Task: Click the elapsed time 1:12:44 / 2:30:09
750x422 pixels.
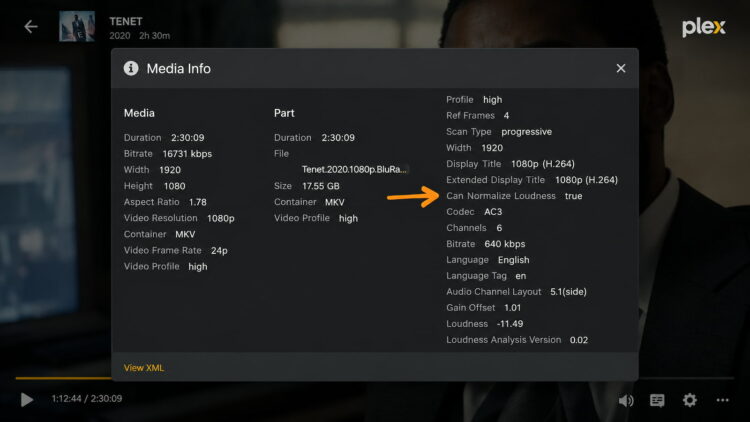Action: coord(87,399)
